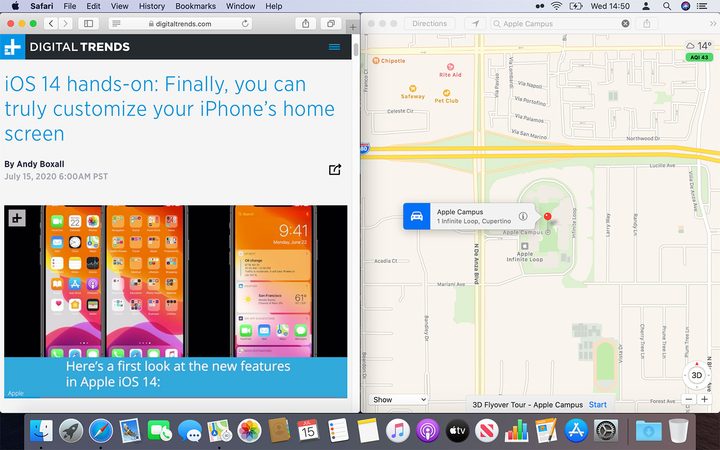Clear the Maps search field
720x450 pixels.
coord(625,23)
